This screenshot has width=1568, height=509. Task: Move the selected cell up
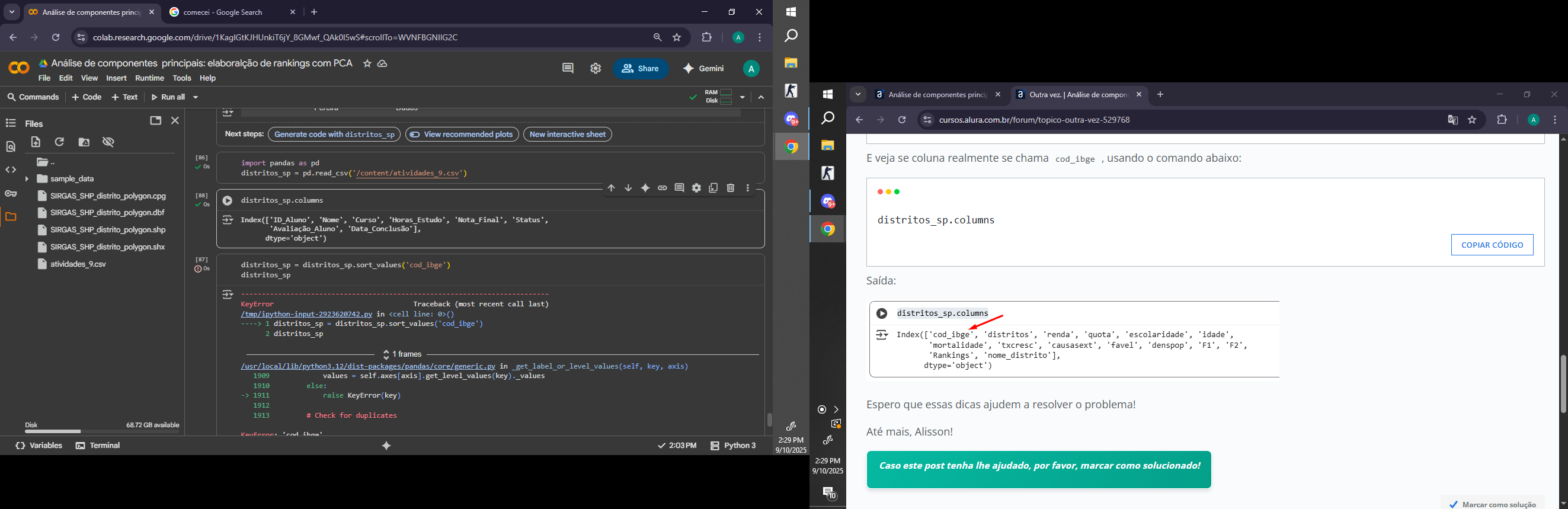[611, 189]
